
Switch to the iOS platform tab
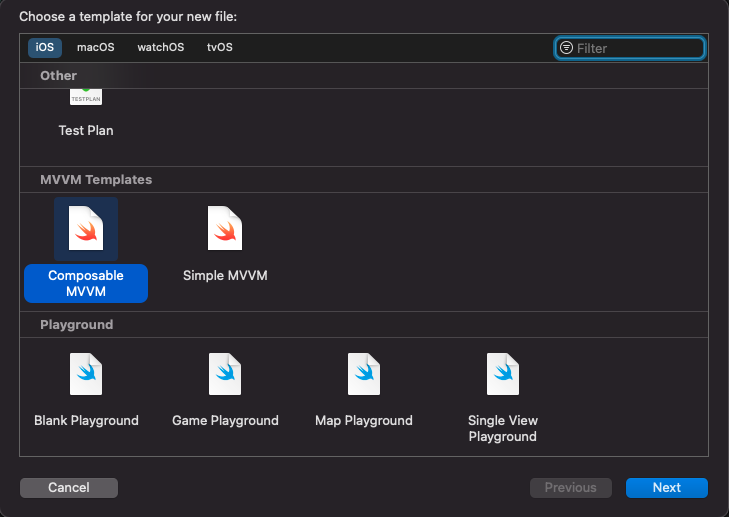(x=45, y=47)
